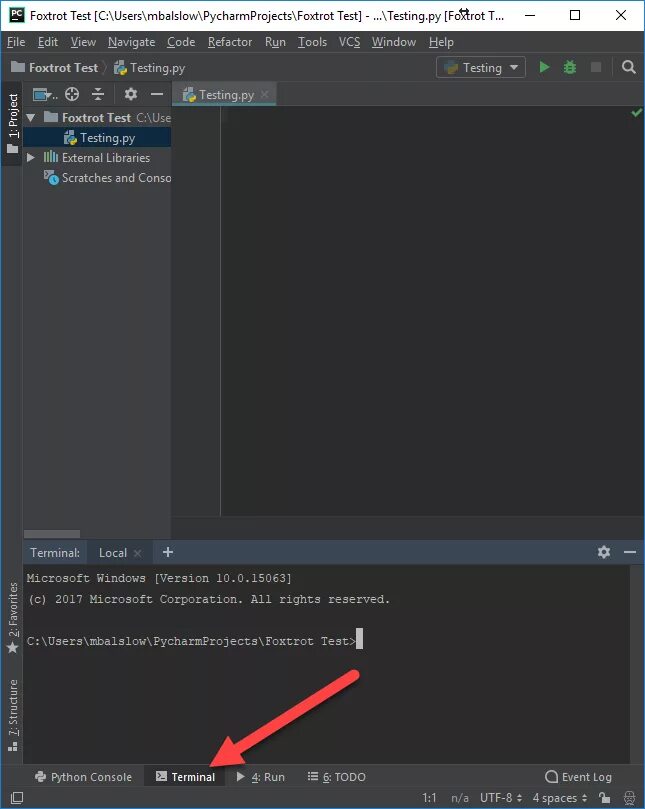Viewport: 645px width, 809px height.
Task: Open the 7: Structure side tab
Action: point(12,716)
